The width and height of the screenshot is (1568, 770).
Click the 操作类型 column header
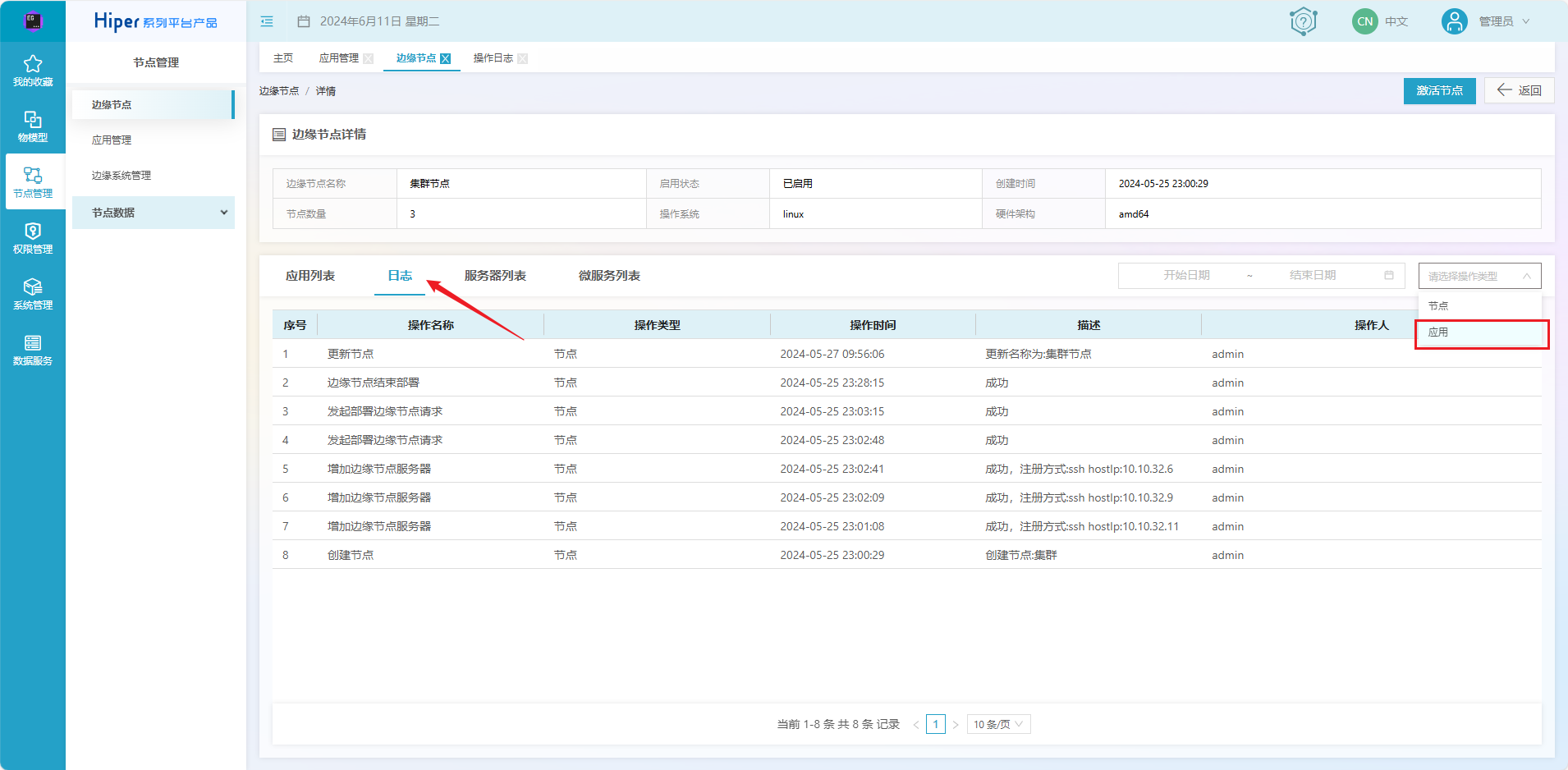click(657, 325)
